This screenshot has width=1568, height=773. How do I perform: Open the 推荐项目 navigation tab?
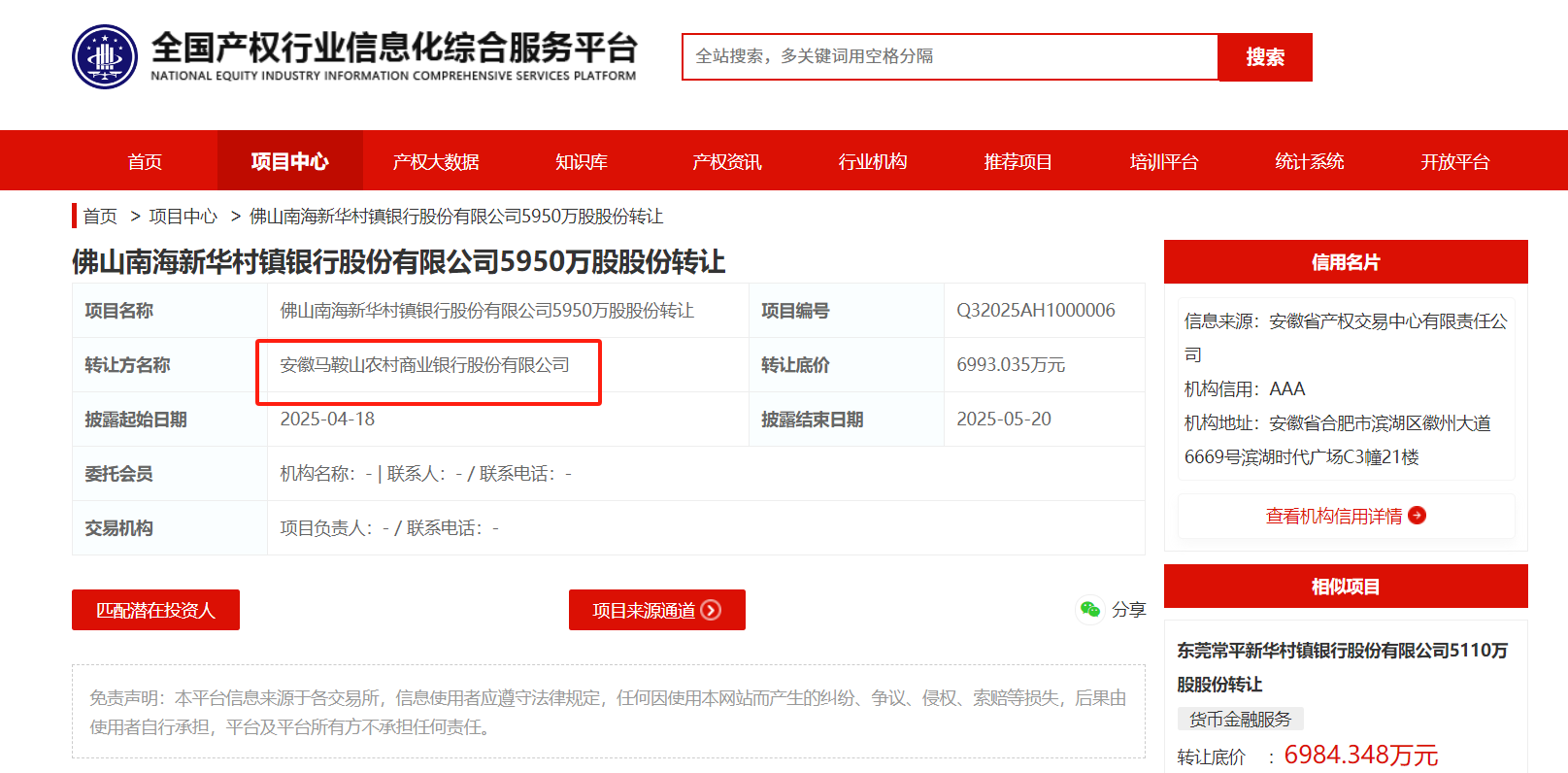point(1018,161)
